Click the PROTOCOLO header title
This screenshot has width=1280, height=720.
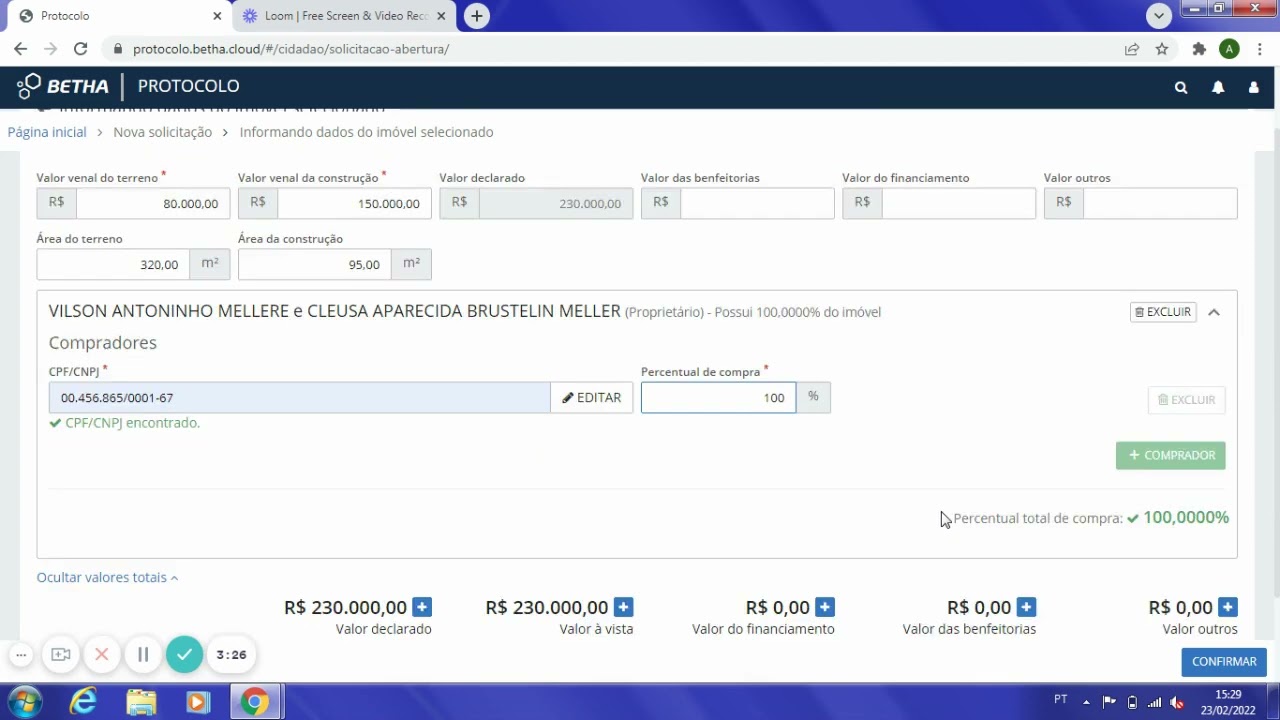click(188, 86)
